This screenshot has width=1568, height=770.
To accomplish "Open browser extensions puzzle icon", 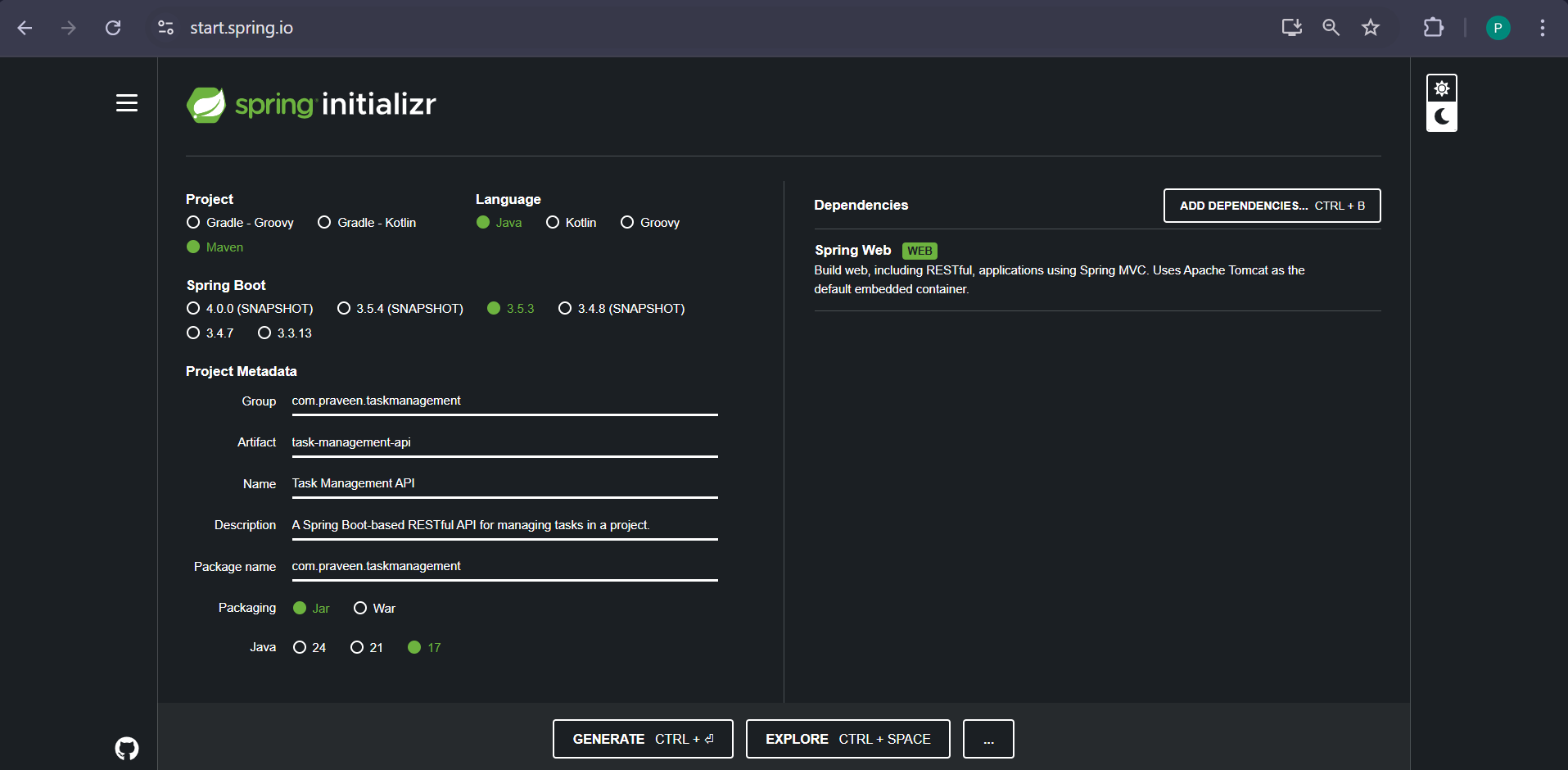I will pos(1433,28).
